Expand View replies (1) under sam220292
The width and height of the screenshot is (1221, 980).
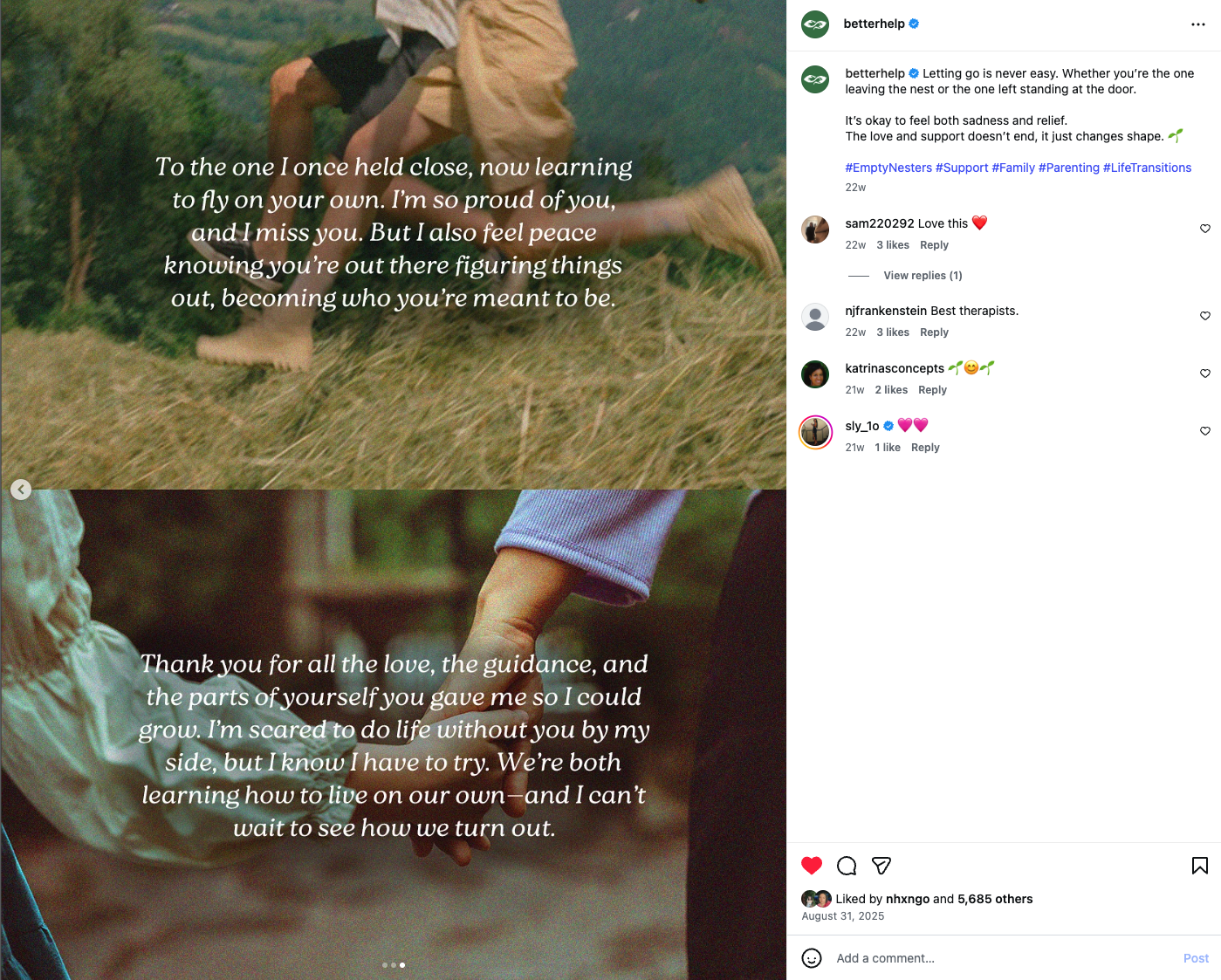[923, 276]
